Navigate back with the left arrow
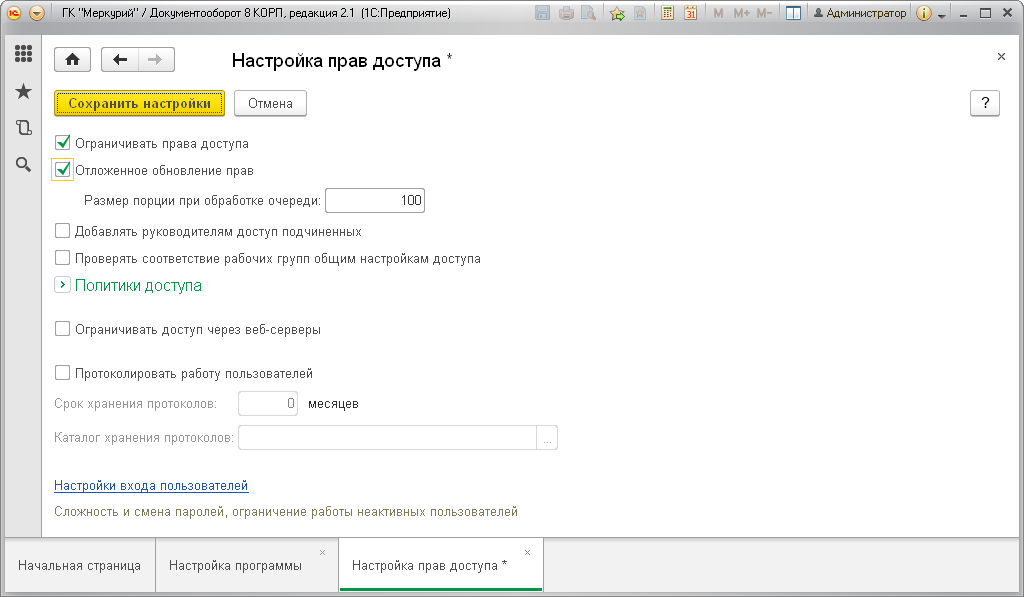Image resolution: width=1024 pixels, height=597 pixels. point(120,60)
